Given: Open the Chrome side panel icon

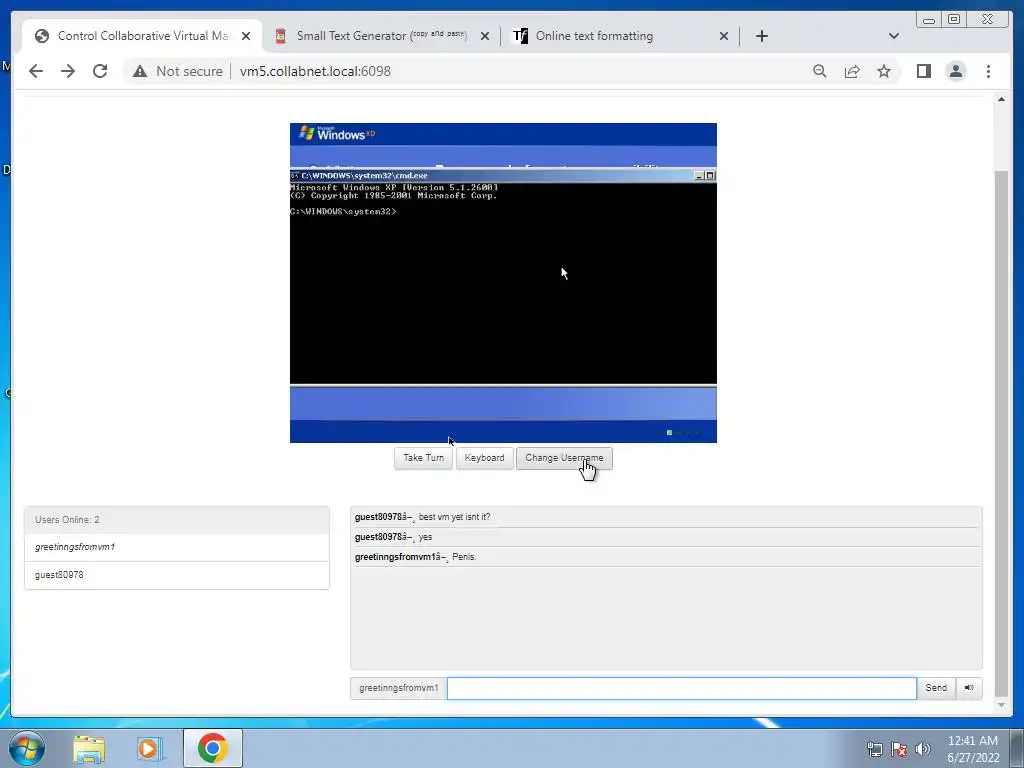Looking at the screenshot, I should 923,71.
